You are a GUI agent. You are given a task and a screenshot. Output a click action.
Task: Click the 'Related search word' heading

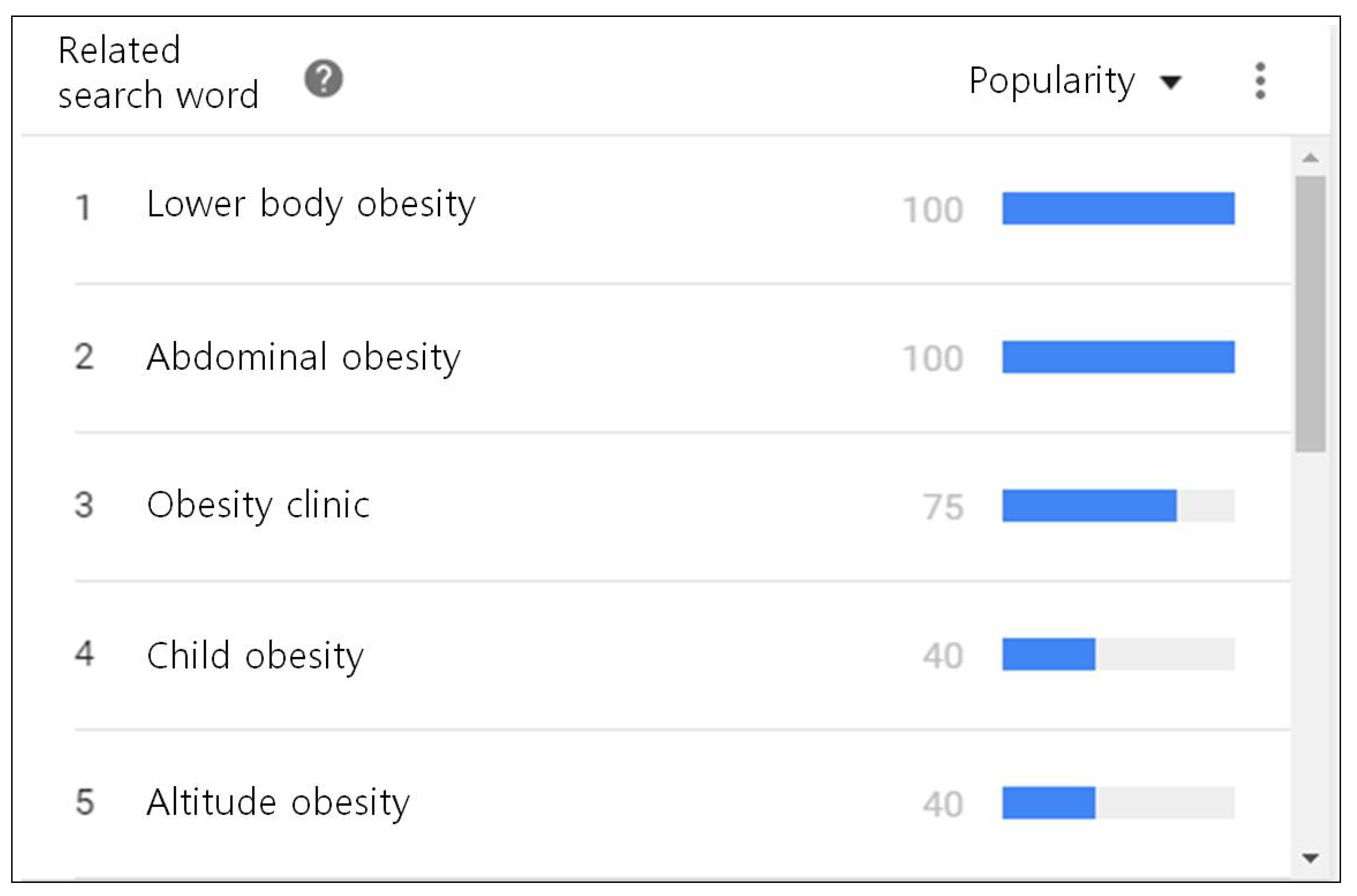pyautogui.click(x=158, y=73)
